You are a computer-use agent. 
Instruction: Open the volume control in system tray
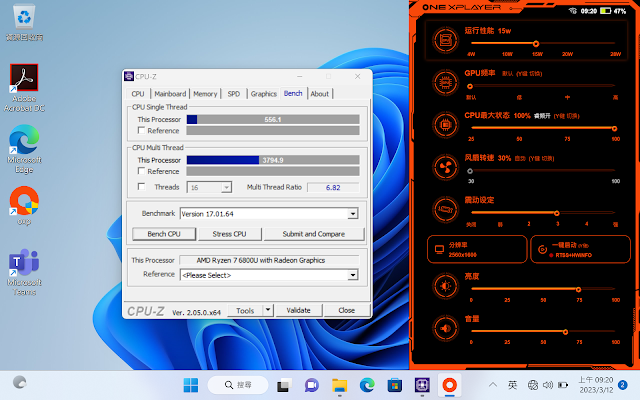(548, 385)
